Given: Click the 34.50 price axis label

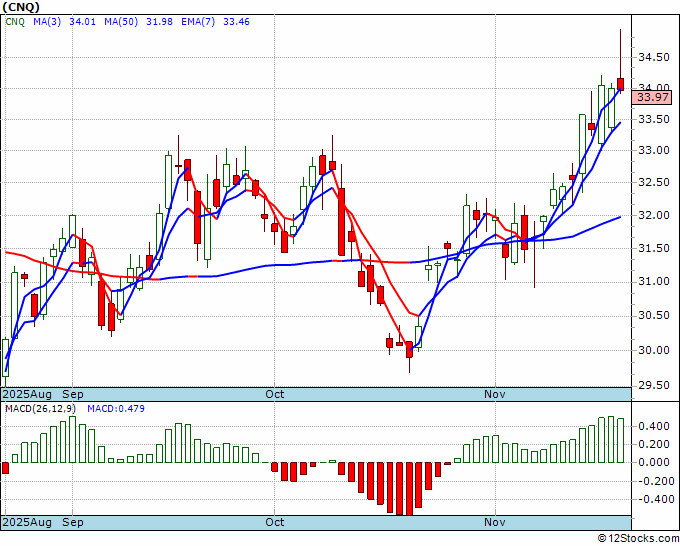Looking at the screenshot, I should click(x=654, y=57).
